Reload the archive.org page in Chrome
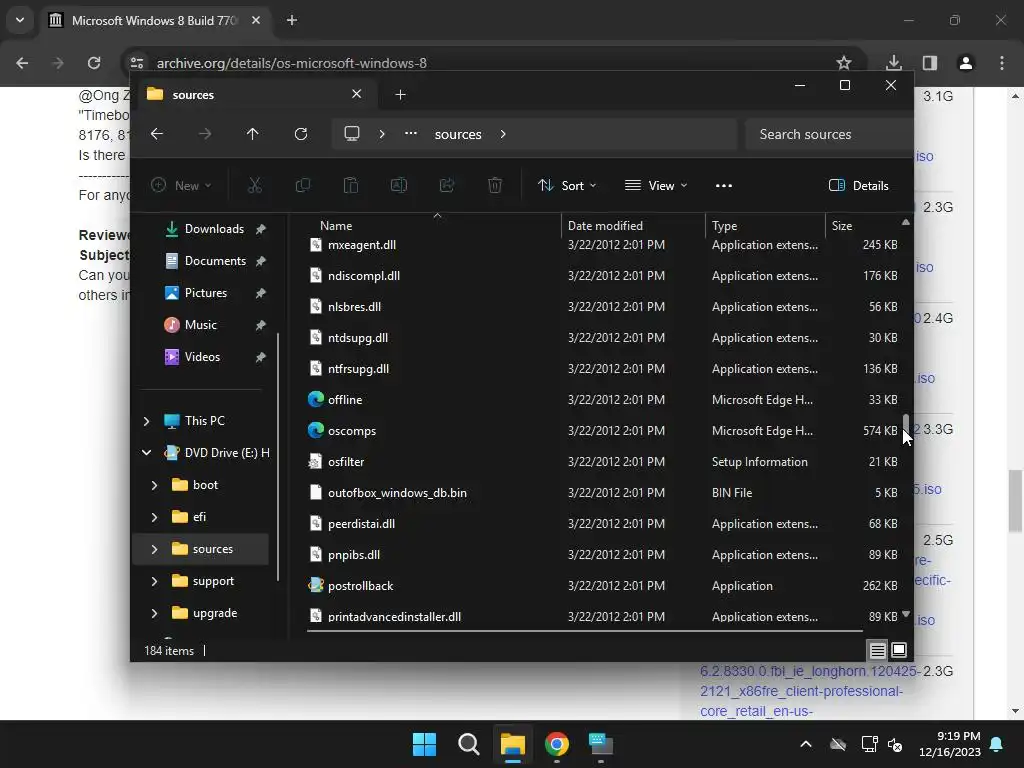Screen dimensions: 1024x768 coord(94,63)
